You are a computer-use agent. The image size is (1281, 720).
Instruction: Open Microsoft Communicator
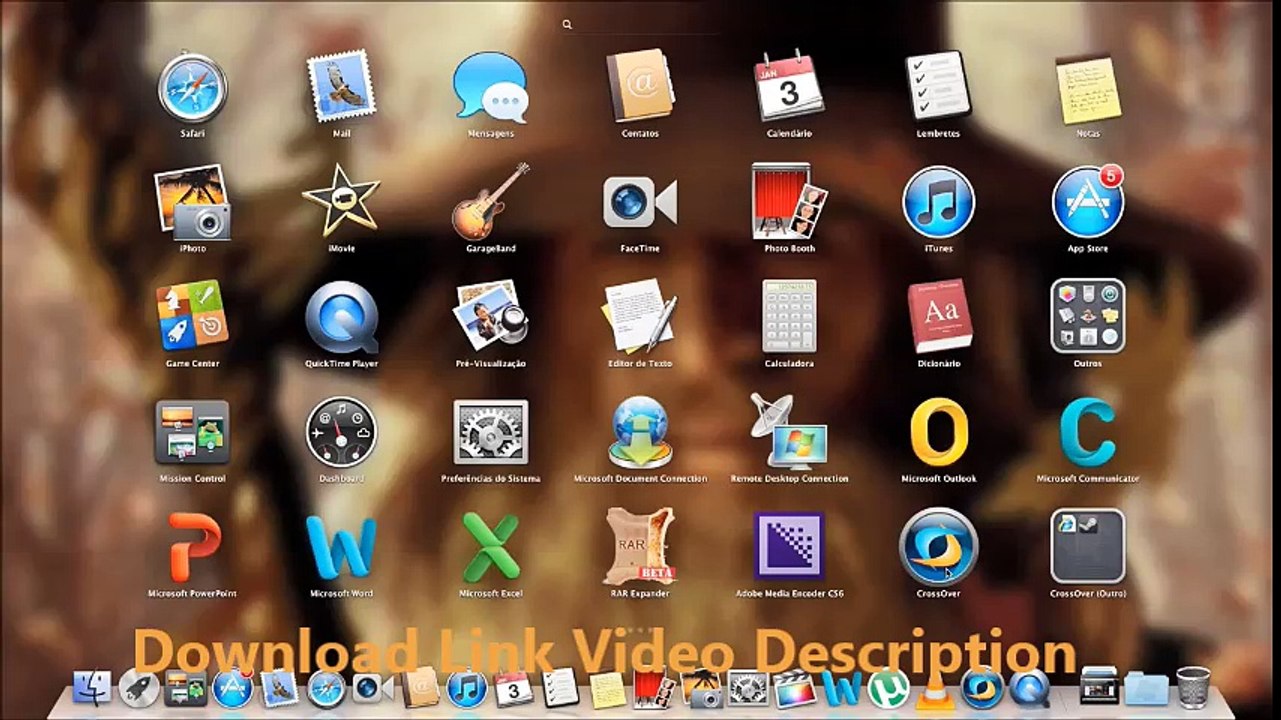click(x=1088, y=432)
